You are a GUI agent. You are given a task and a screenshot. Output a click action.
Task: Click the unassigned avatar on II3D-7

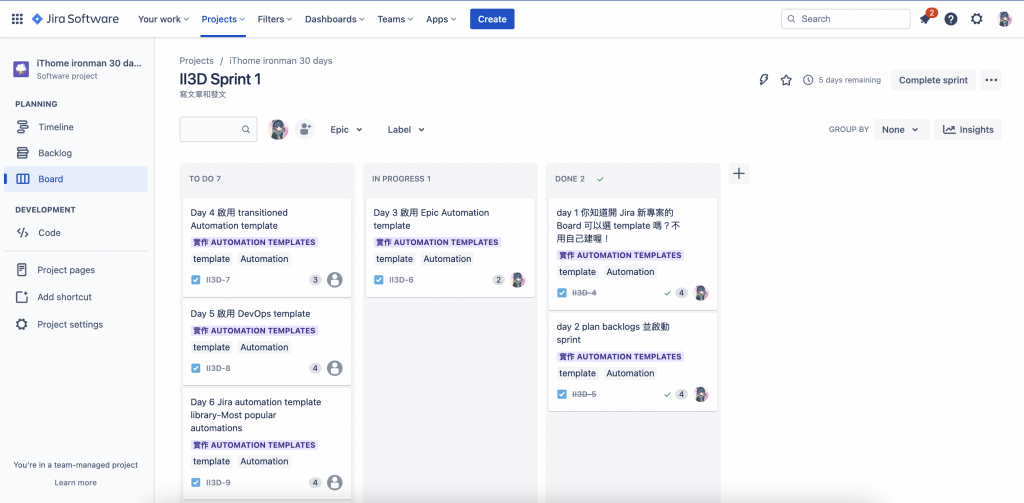334,280
